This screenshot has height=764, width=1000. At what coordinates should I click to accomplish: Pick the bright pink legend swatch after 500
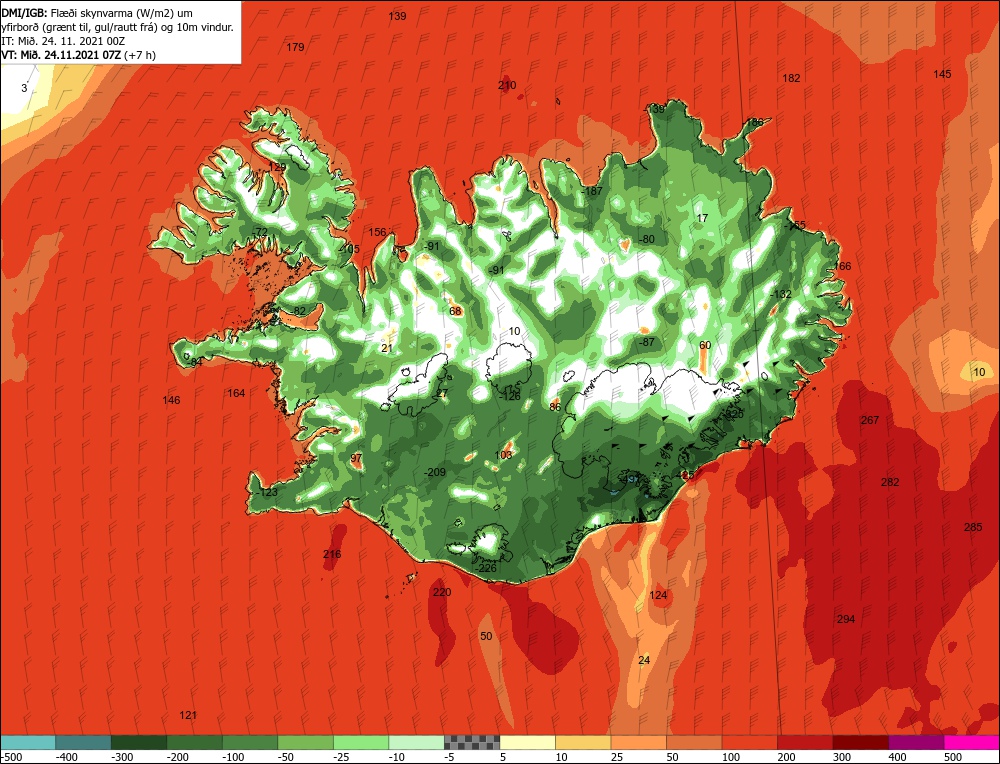[972, 742]
